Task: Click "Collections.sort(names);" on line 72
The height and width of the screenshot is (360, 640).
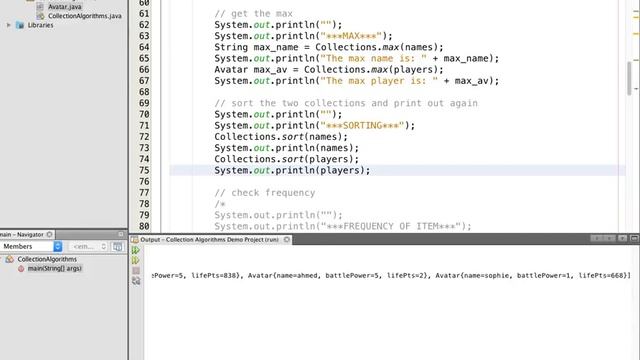Action: 281,137
